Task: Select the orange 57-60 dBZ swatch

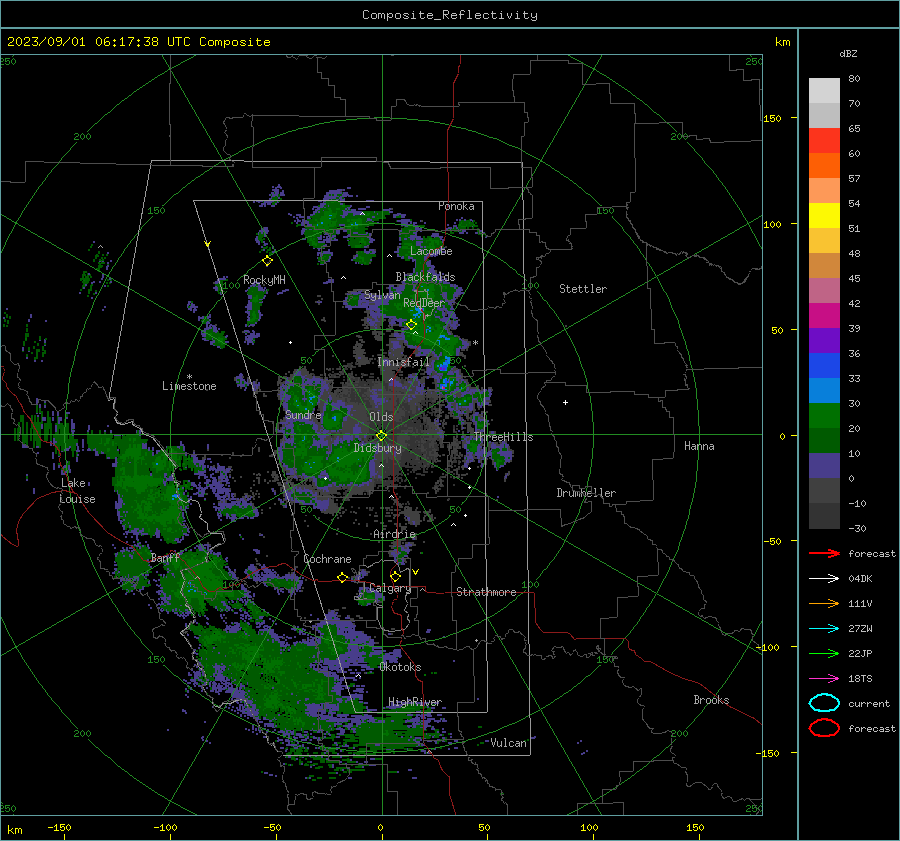Action: (824, 166)
